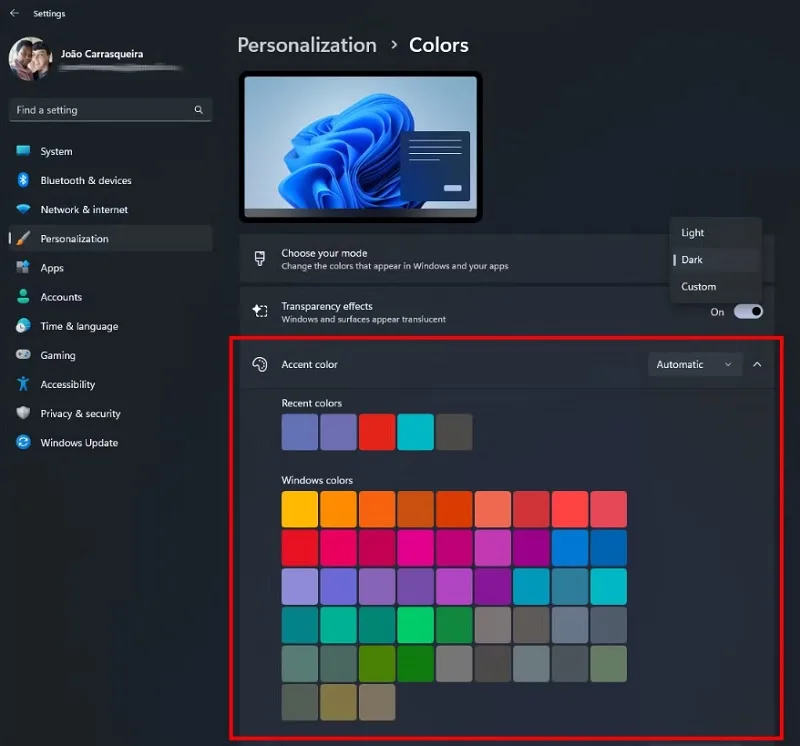Viewport: 800px width, 746px height.
Task: Click the Accent color palette icon
Action: click(x=260, y=364)
